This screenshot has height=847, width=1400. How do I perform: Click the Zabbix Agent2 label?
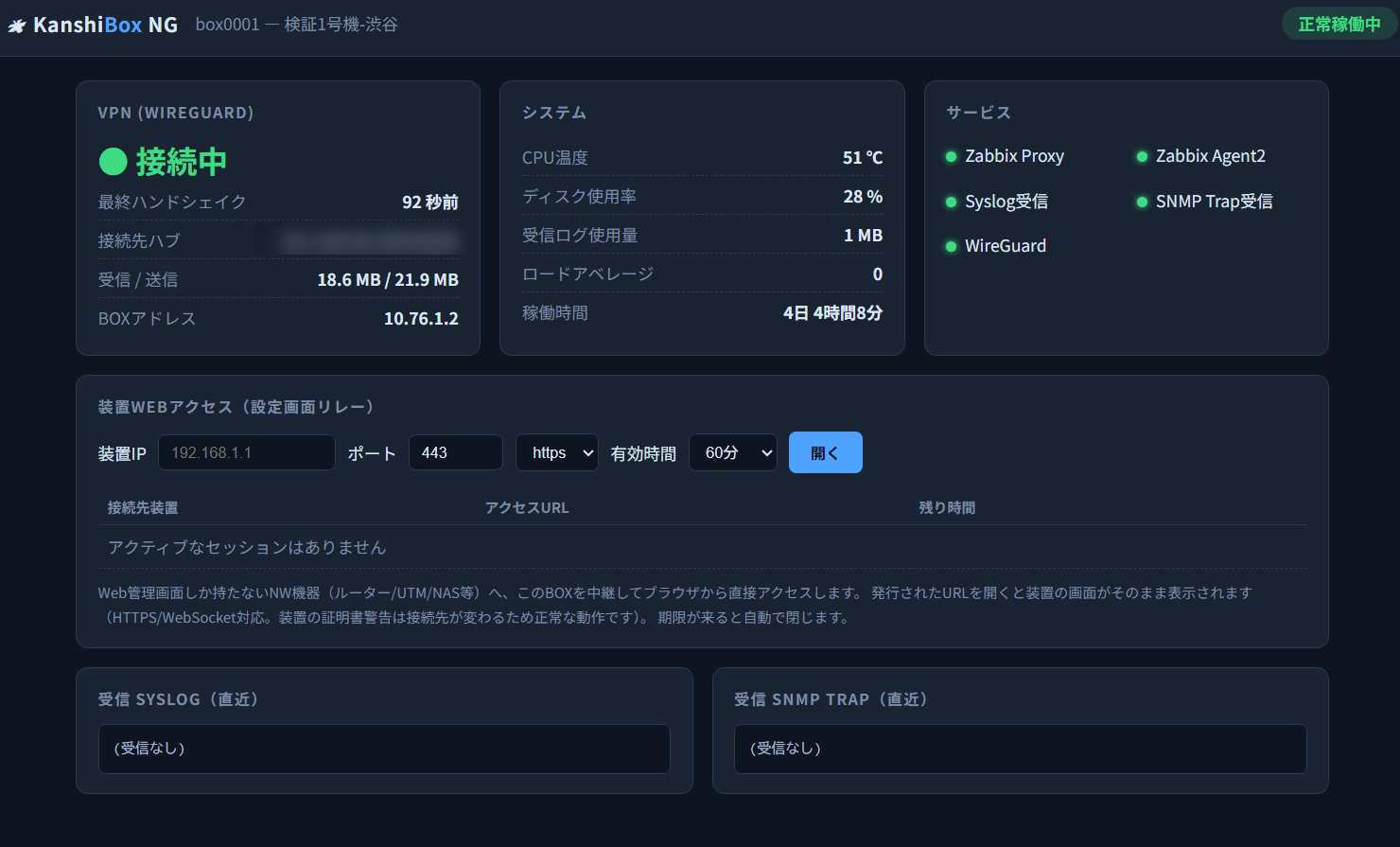pos(1210,156)
